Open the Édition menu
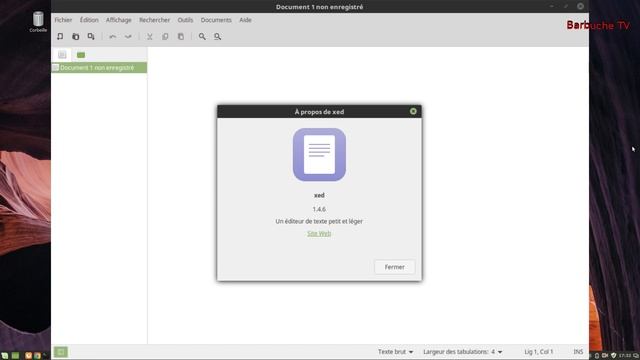This screenshot has height=360, width=640. click(89, 20)
